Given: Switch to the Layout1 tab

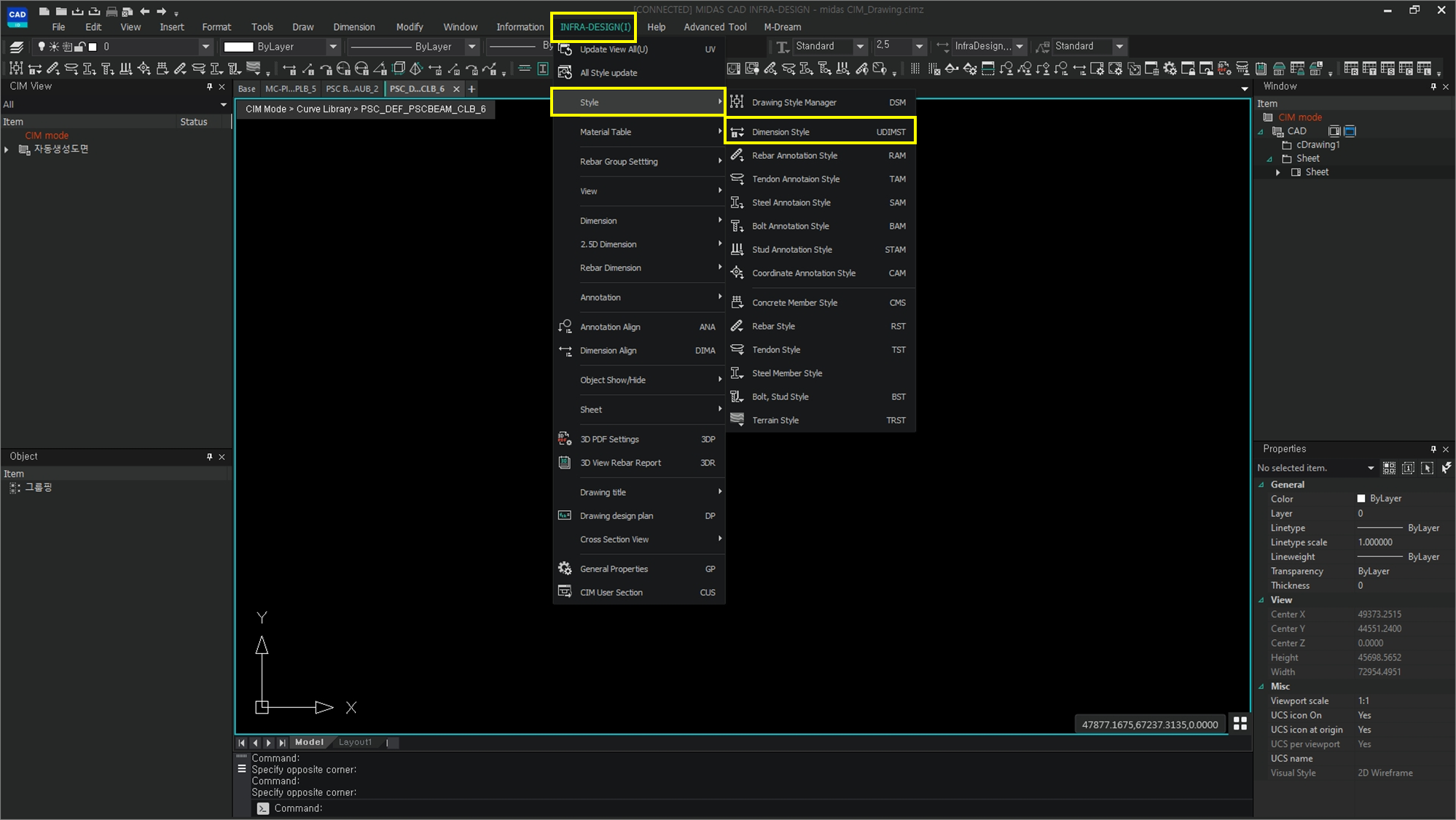Looking at the screenshot, I should 355,742.
